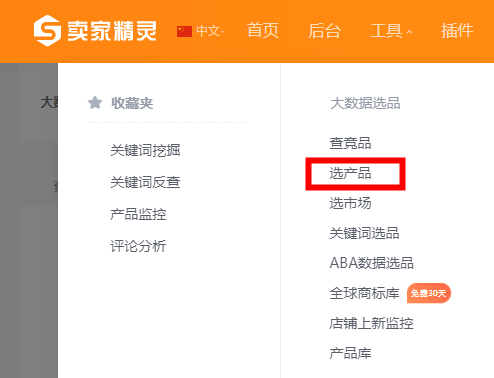Select ABA数据选品 entry
494x378 pixels.
372,263
